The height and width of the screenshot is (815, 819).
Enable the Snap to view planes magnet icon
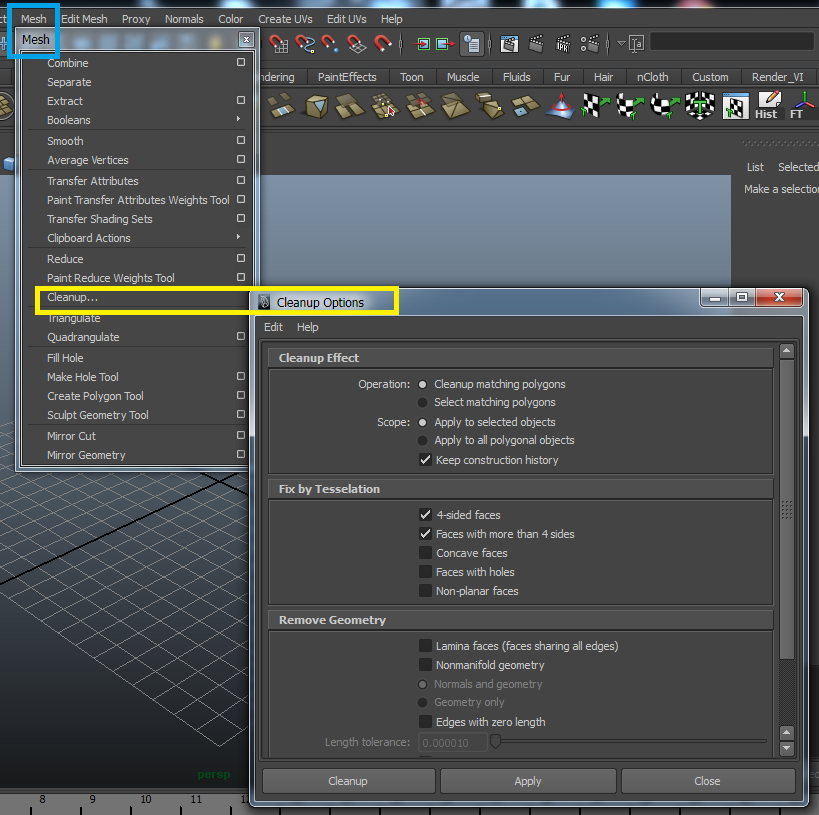[x=356, y=44]
